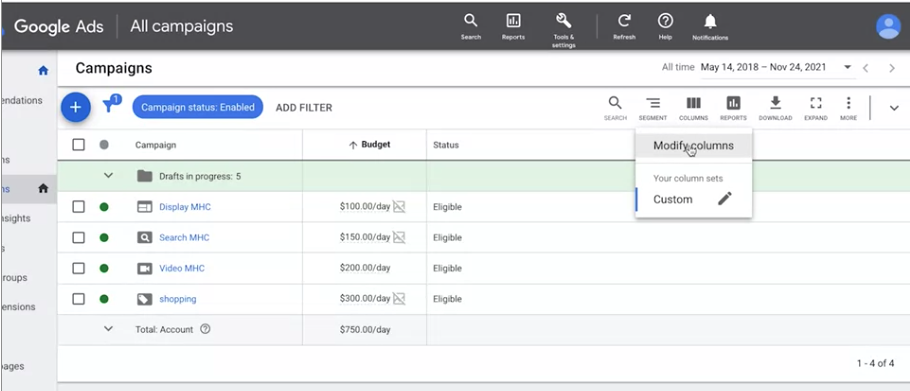
Task: Choose Modify columns from the menu
Action: [694, 146]
